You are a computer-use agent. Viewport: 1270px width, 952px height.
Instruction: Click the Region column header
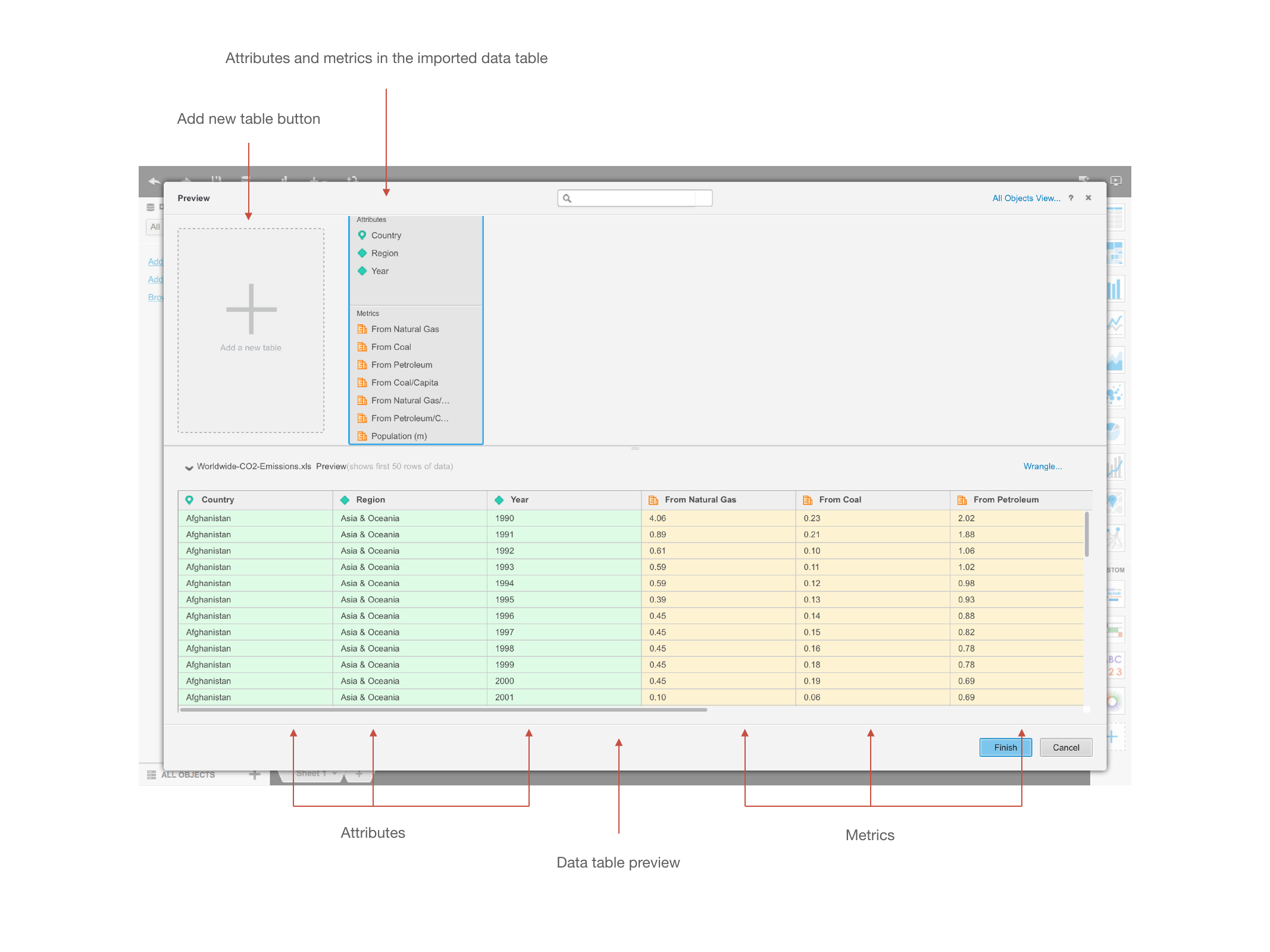point(410,500)
